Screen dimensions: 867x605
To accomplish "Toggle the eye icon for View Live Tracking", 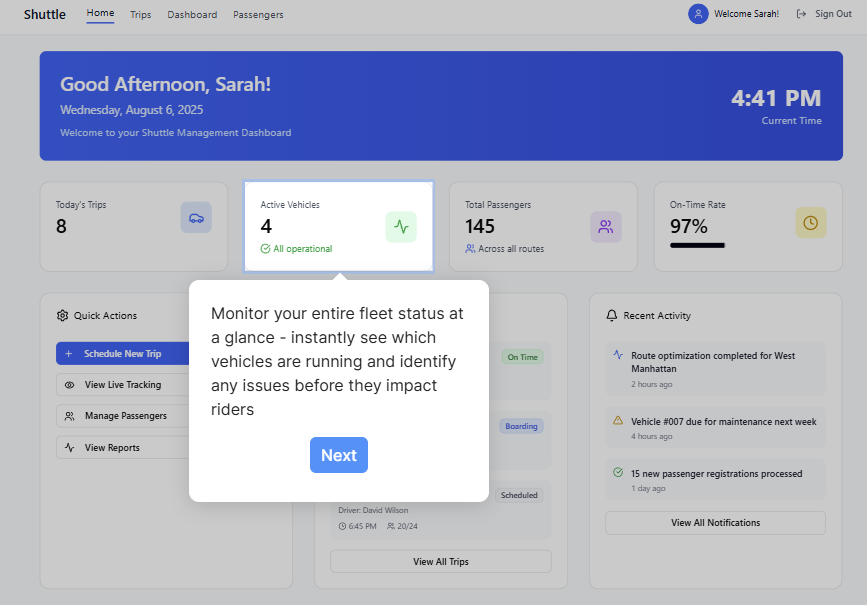I will coord(70,384).
